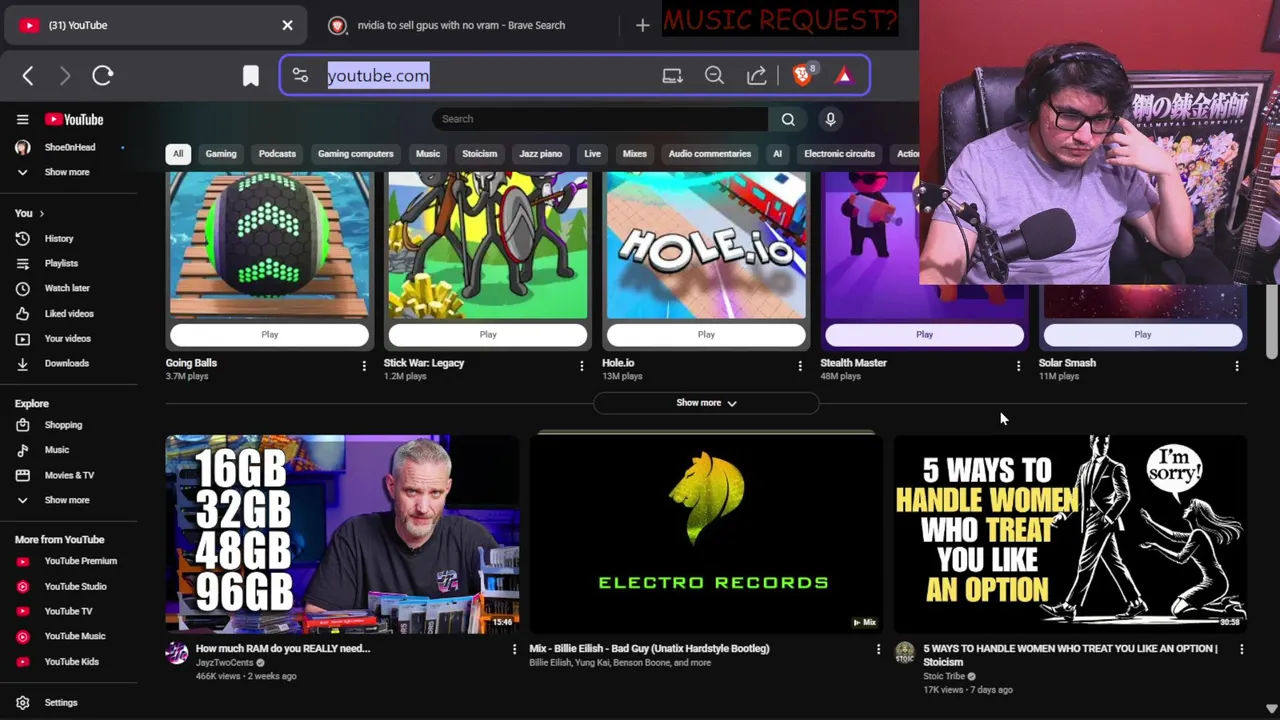
Task: Open the 16GB 32GB RAM video thumbnail
Action: pyautogui.click(x=342, y=533)
